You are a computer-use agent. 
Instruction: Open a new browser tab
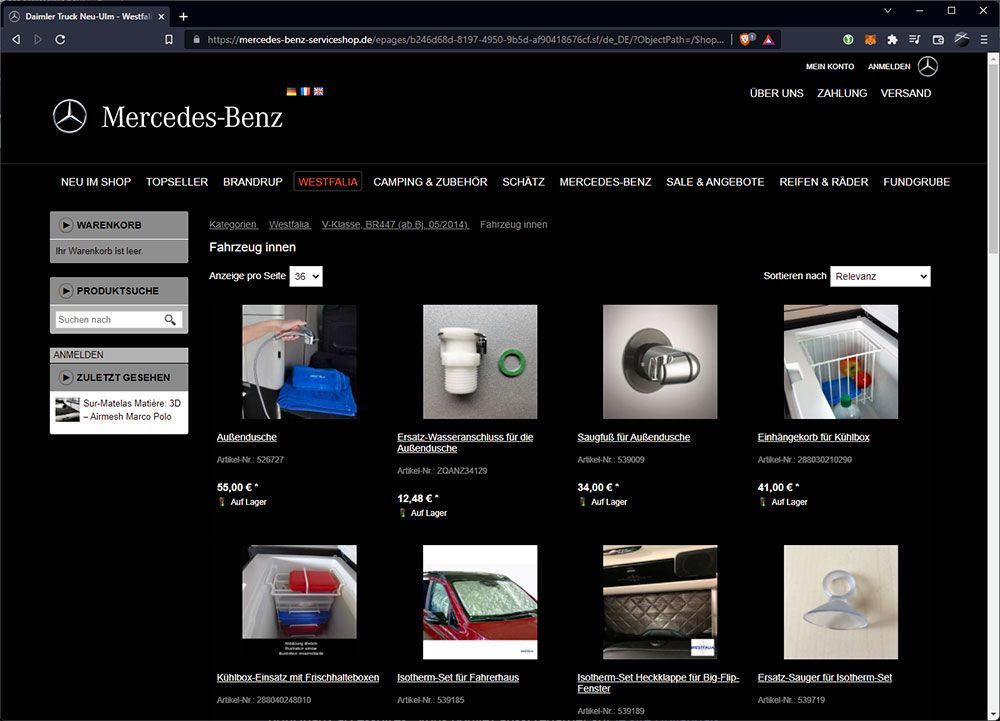(183, 17)
